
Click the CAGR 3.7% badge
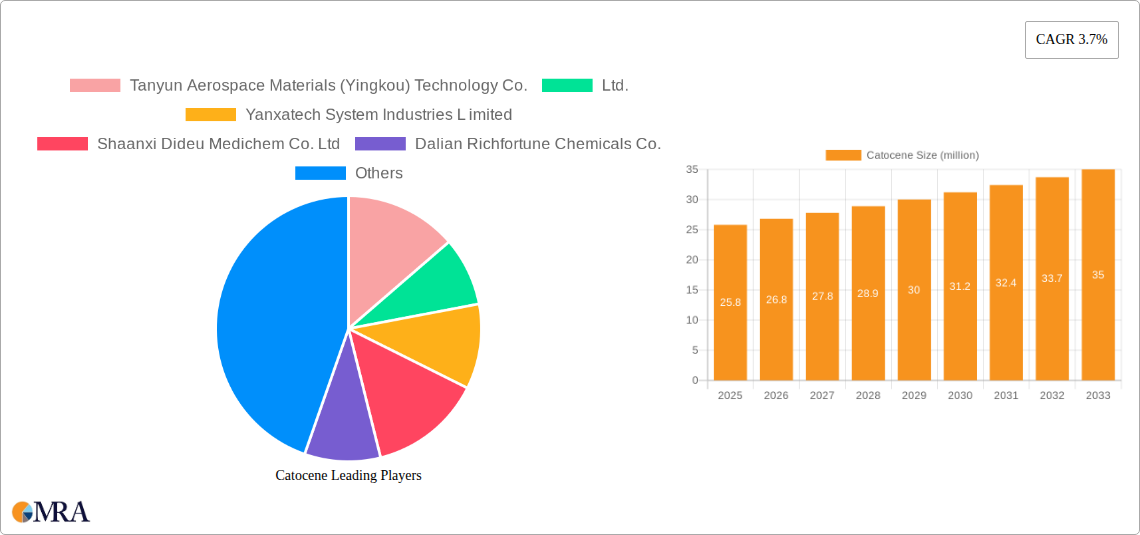click(1072, 40)
